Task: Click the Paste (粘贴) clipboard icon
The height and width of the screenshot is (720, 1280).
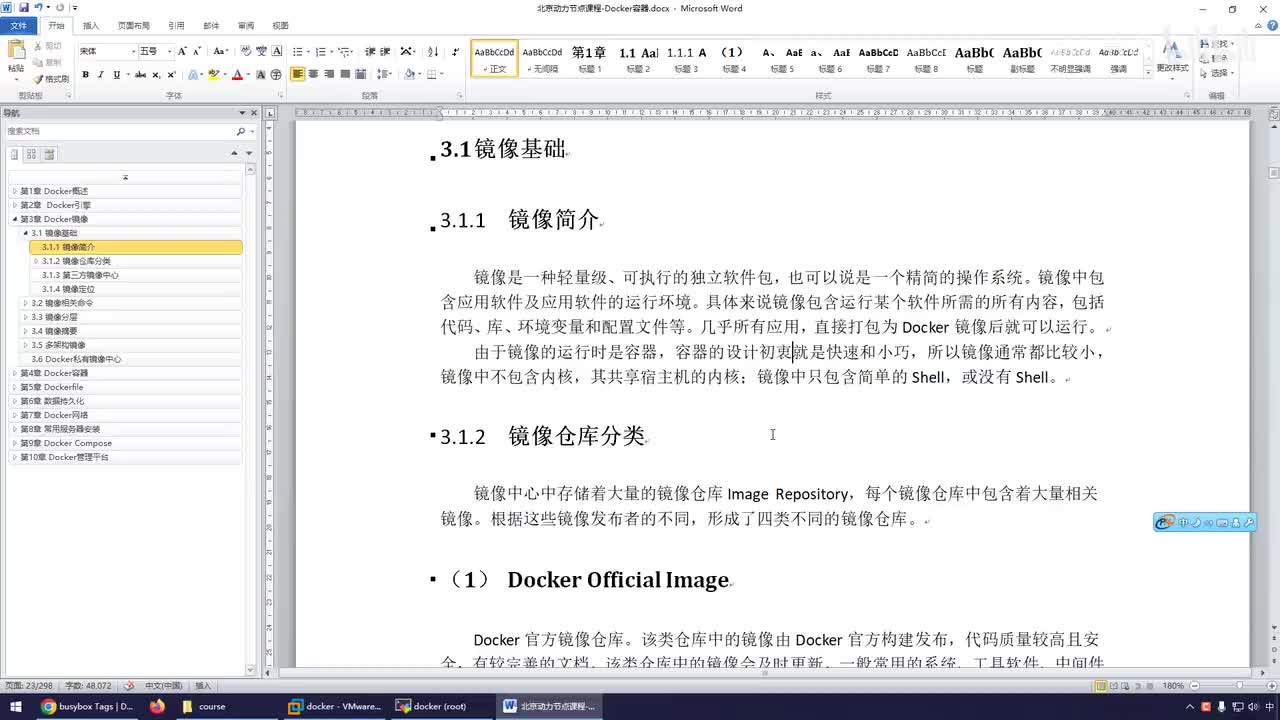Action: tap(16, 50)
